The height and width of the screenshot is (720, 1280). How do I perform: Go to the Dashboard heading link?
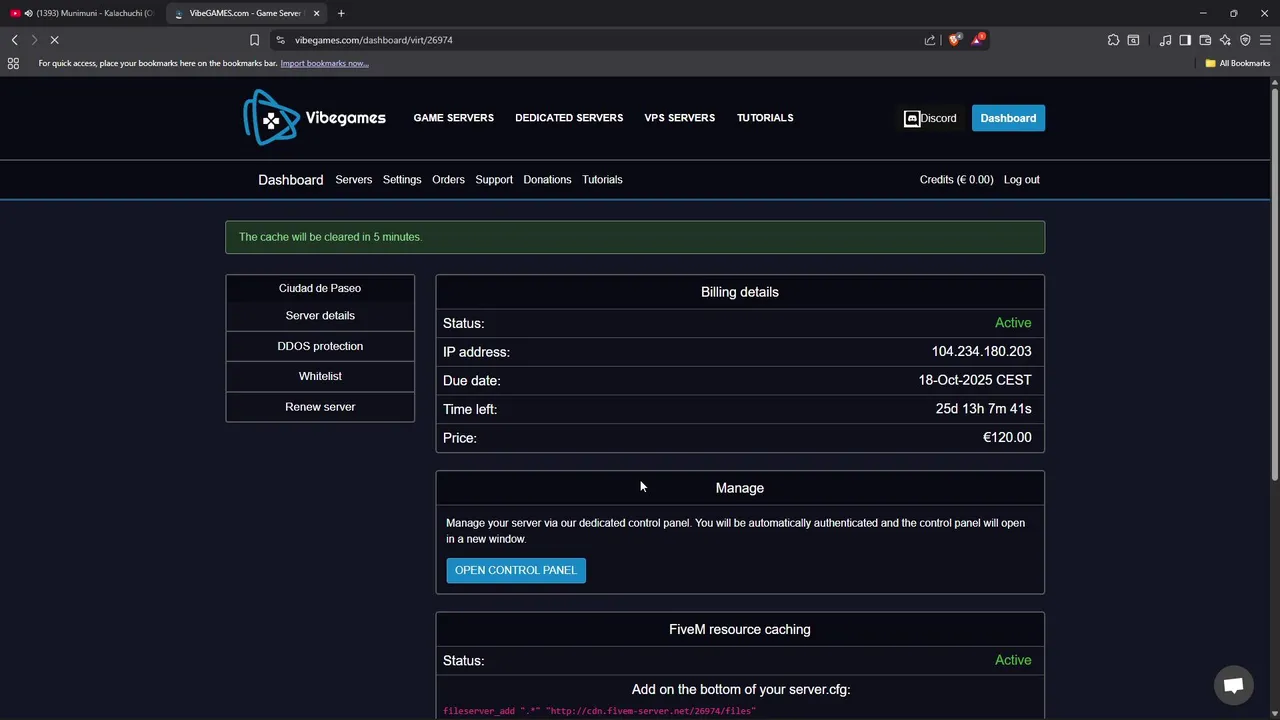(x=291, y=180)
